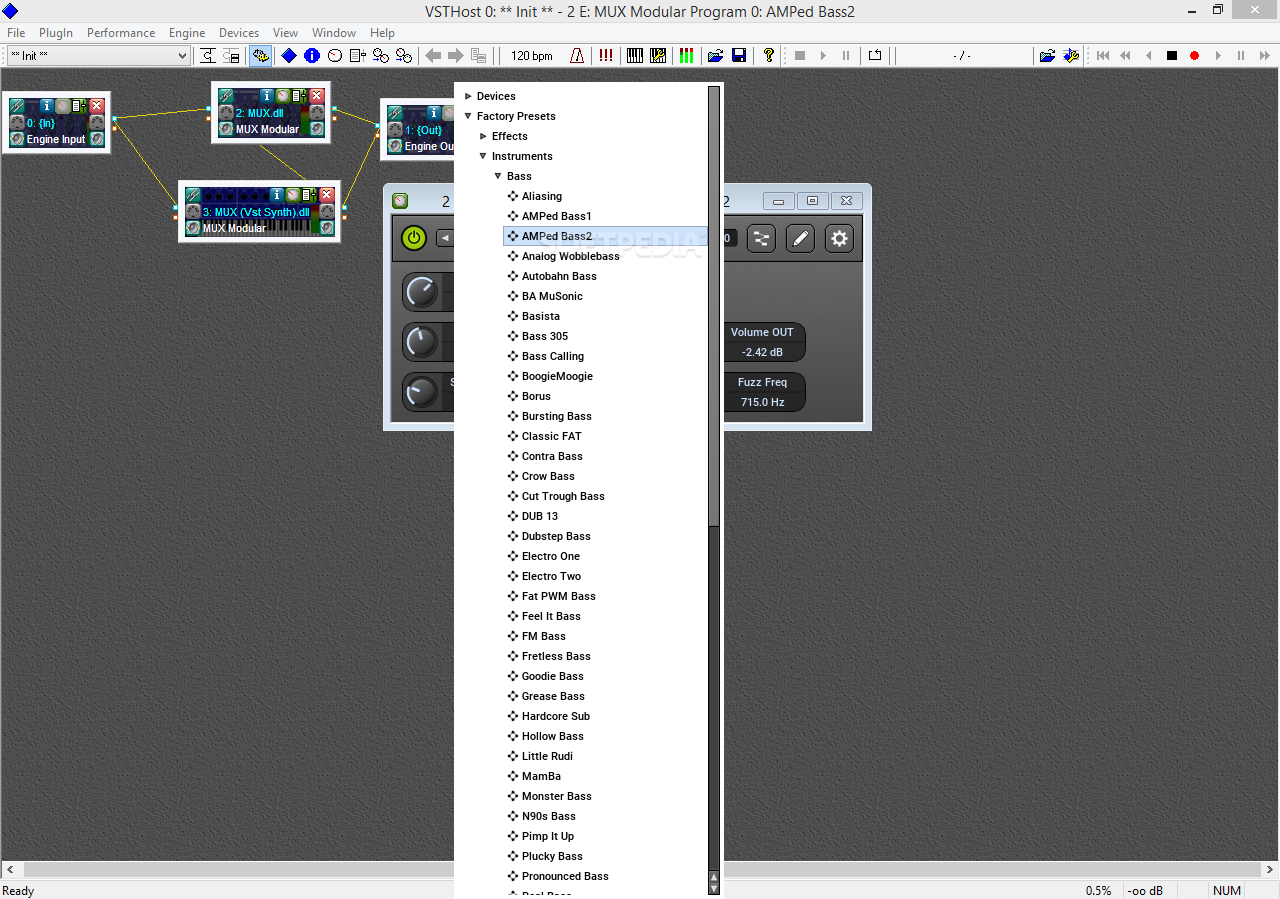1280x899 pixels.
Task: Click the red record button
Action: click(1194, 56)
